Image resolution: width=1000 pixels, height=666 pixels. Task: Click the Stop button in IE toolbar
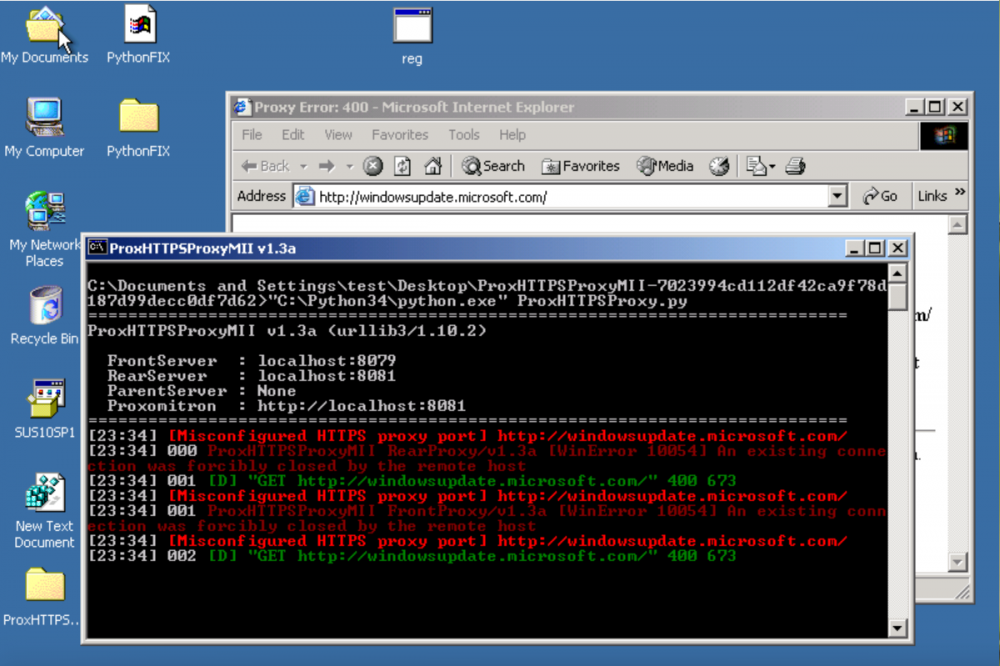click(x=373, y=166)
